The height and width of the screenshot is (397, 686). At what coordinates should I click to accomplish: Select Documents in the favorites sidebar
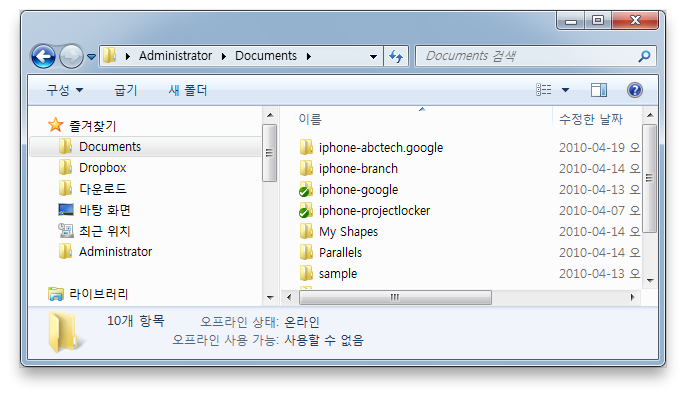pyautogui.click(x=110, y=147)
